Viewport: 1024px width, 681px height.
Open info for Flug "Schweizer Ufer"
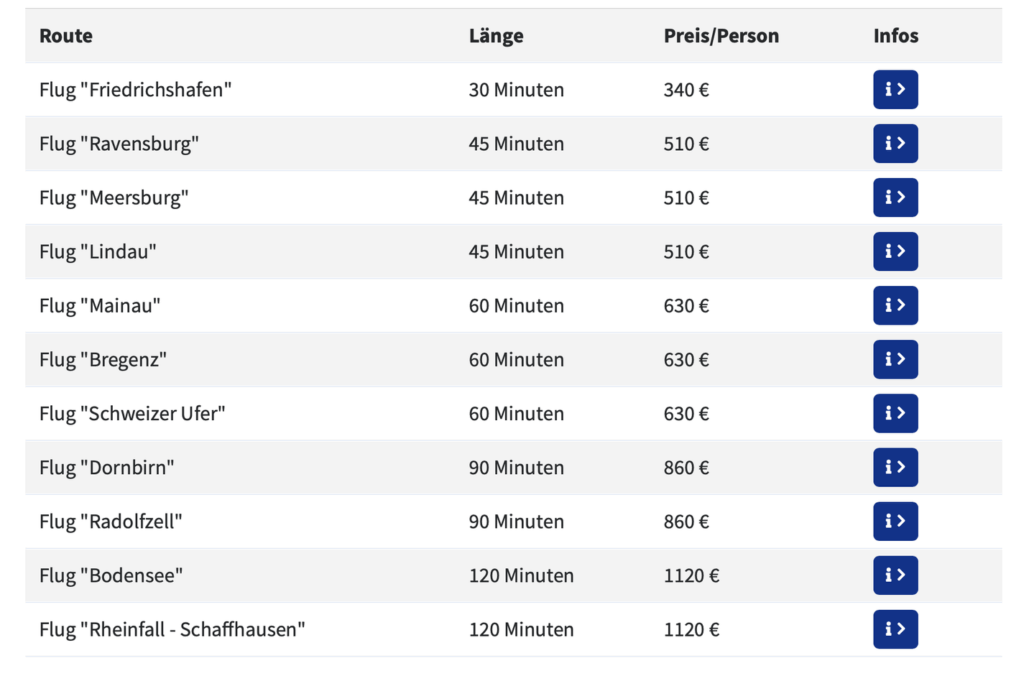[x=895, y=413]
